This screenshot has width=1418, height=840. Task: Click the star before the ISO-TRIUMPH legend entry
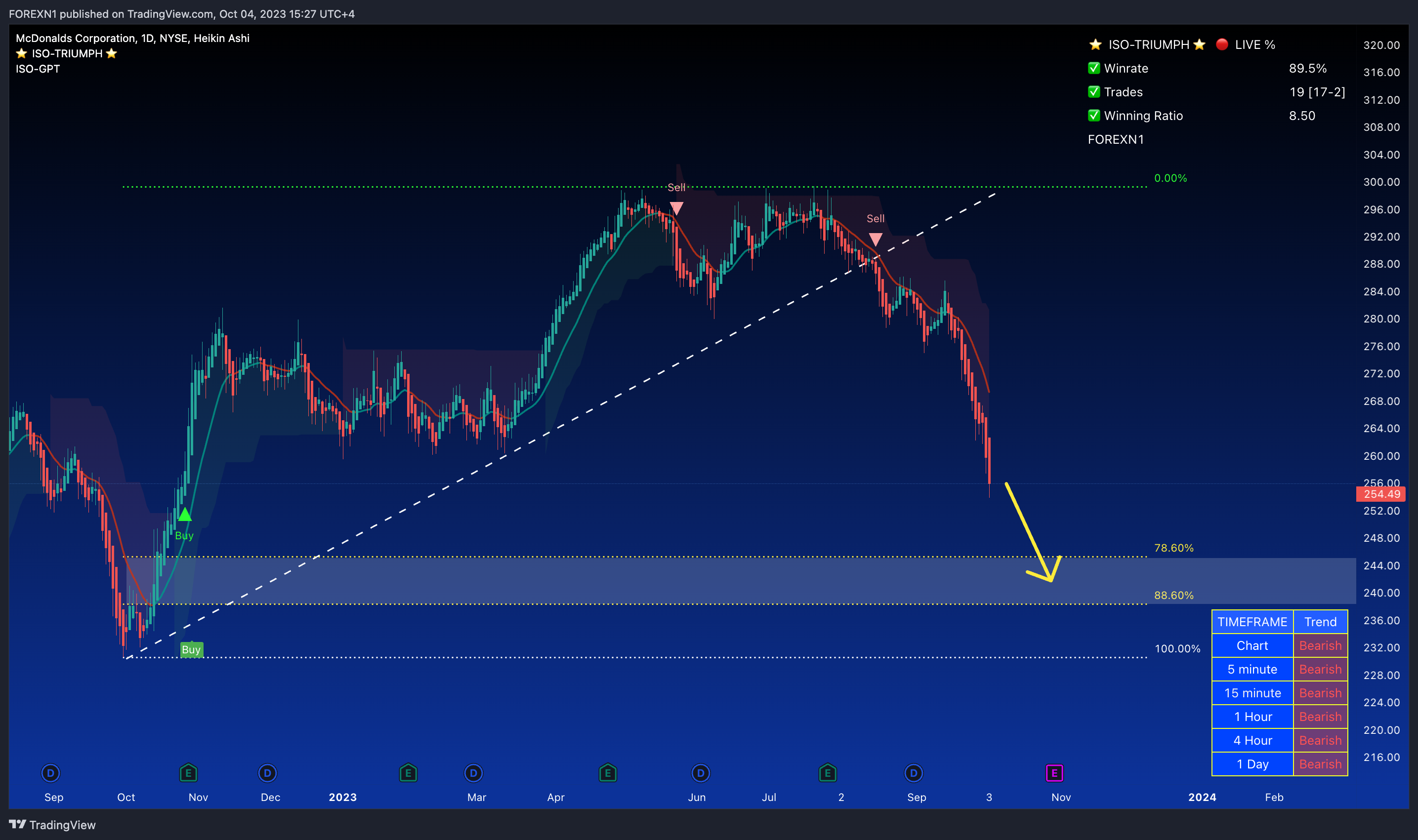[22, 53]
